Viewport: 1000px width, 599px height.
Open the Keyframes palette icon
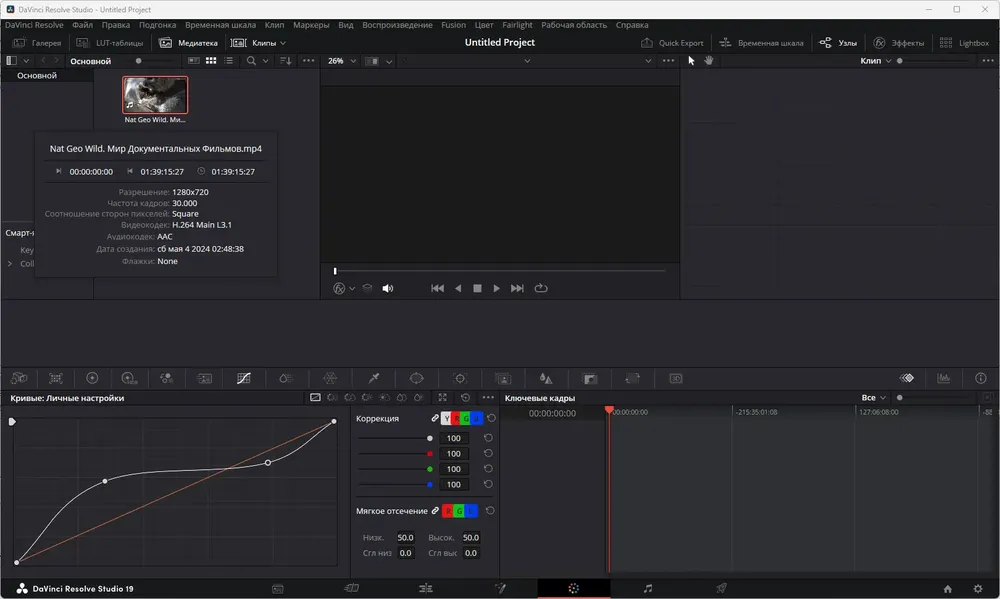pos(906,378)
